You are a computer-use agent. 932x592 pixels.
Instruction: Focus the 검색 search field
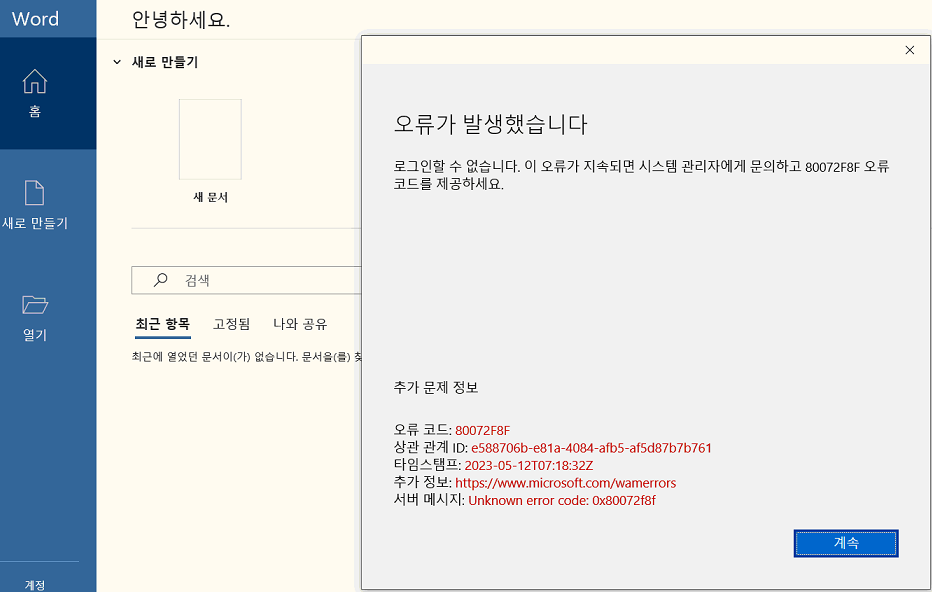[x=246, y=280]
